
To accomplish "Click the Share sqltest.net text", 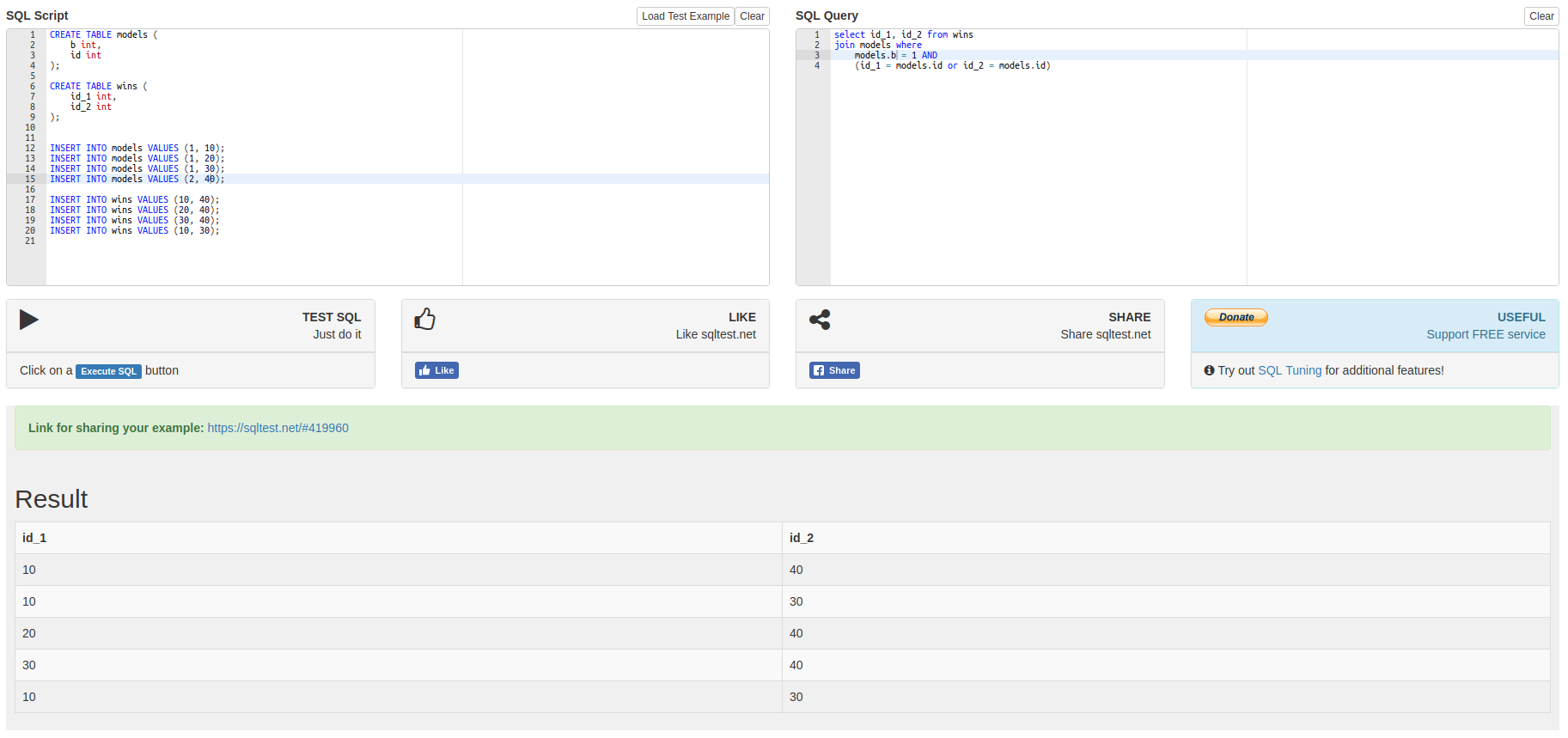I will point(1105,334).
